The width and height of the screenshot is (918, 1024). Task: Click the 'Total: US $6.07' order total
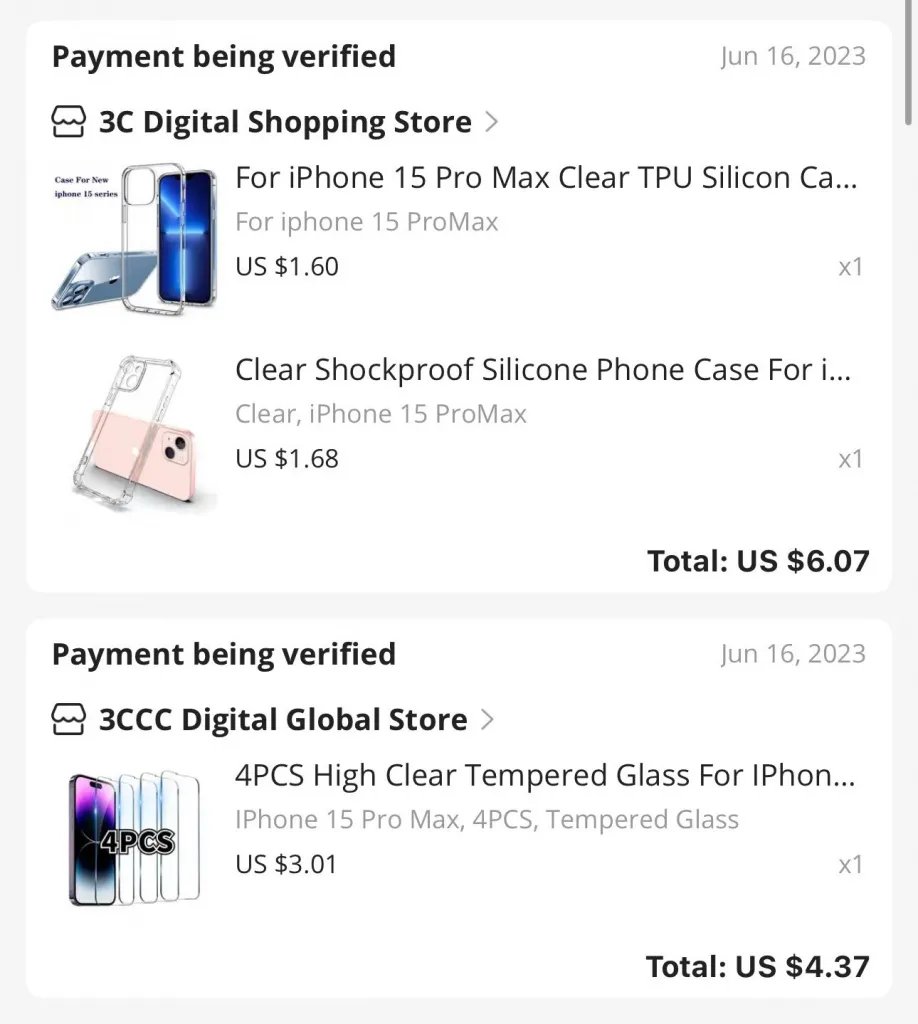coord(758,561)
